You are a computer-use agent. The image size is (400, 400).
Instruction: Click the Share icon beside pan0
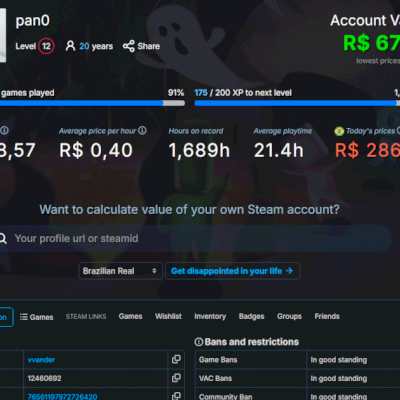pyautogui.click(x=129, y=46)
